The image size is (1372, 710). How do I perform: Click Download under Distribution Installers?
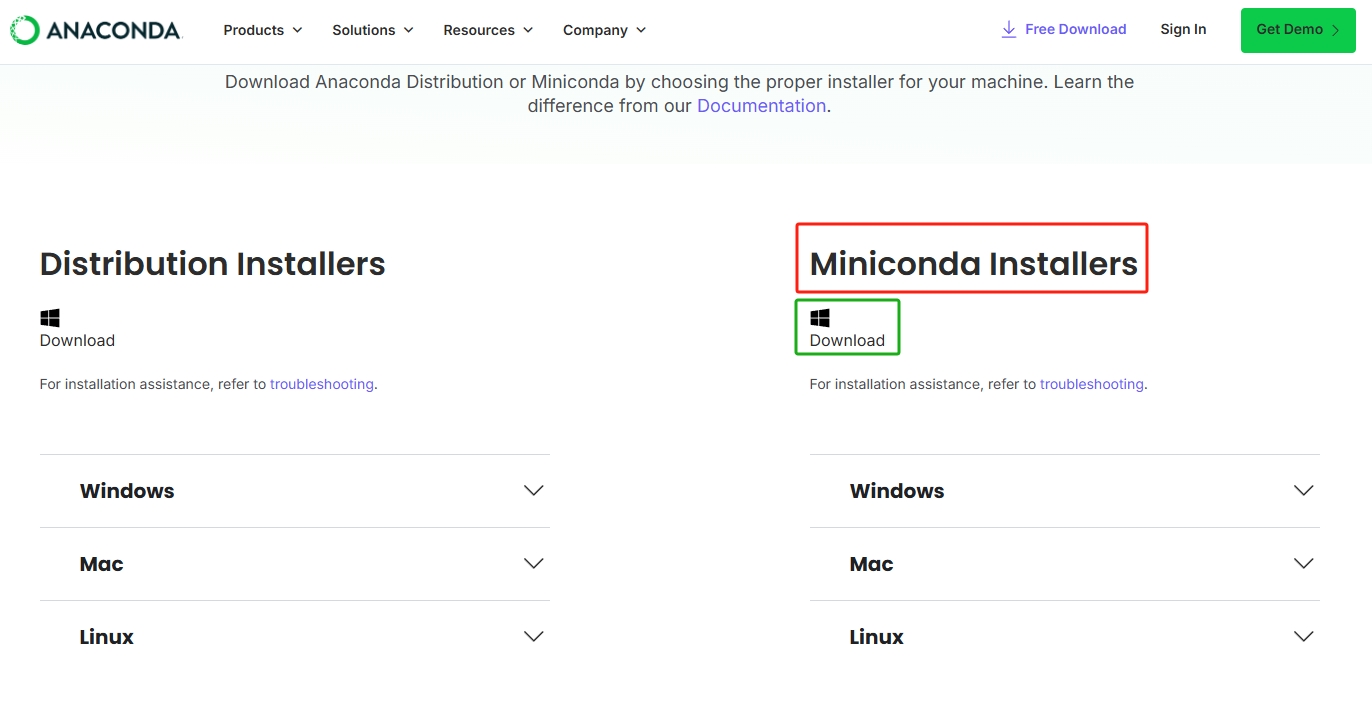pyautogui.click(x=77, y=341)
